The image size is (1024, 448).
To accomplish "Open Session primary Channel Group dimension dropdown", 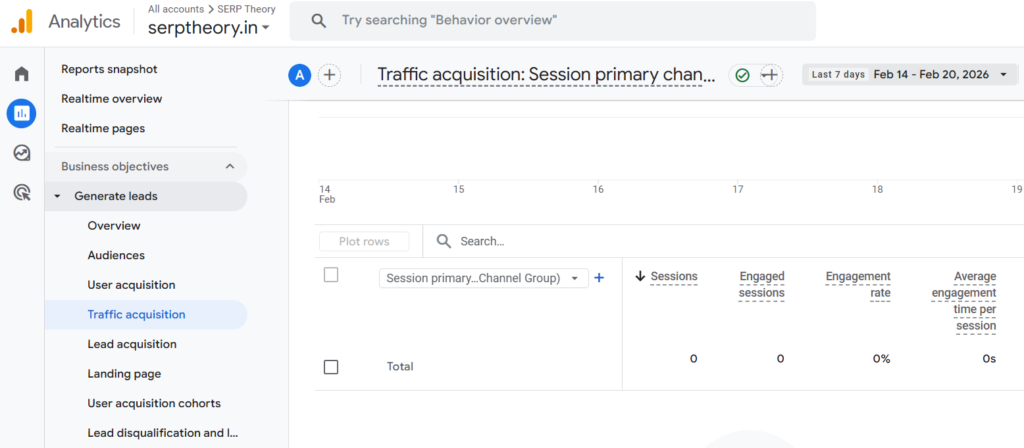I will [x=484, y=279].
